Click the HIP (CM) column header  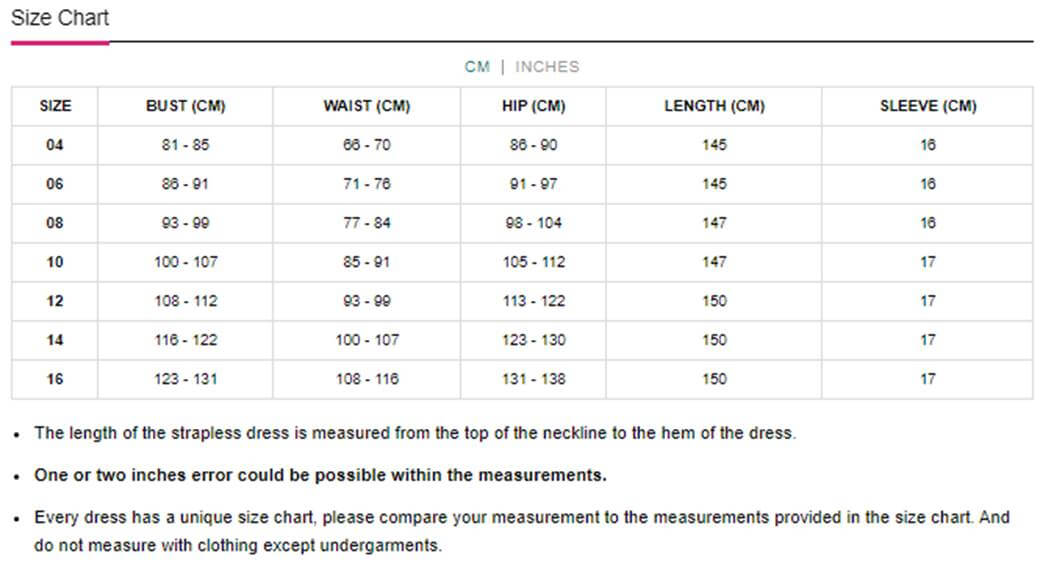click(533, 106)
